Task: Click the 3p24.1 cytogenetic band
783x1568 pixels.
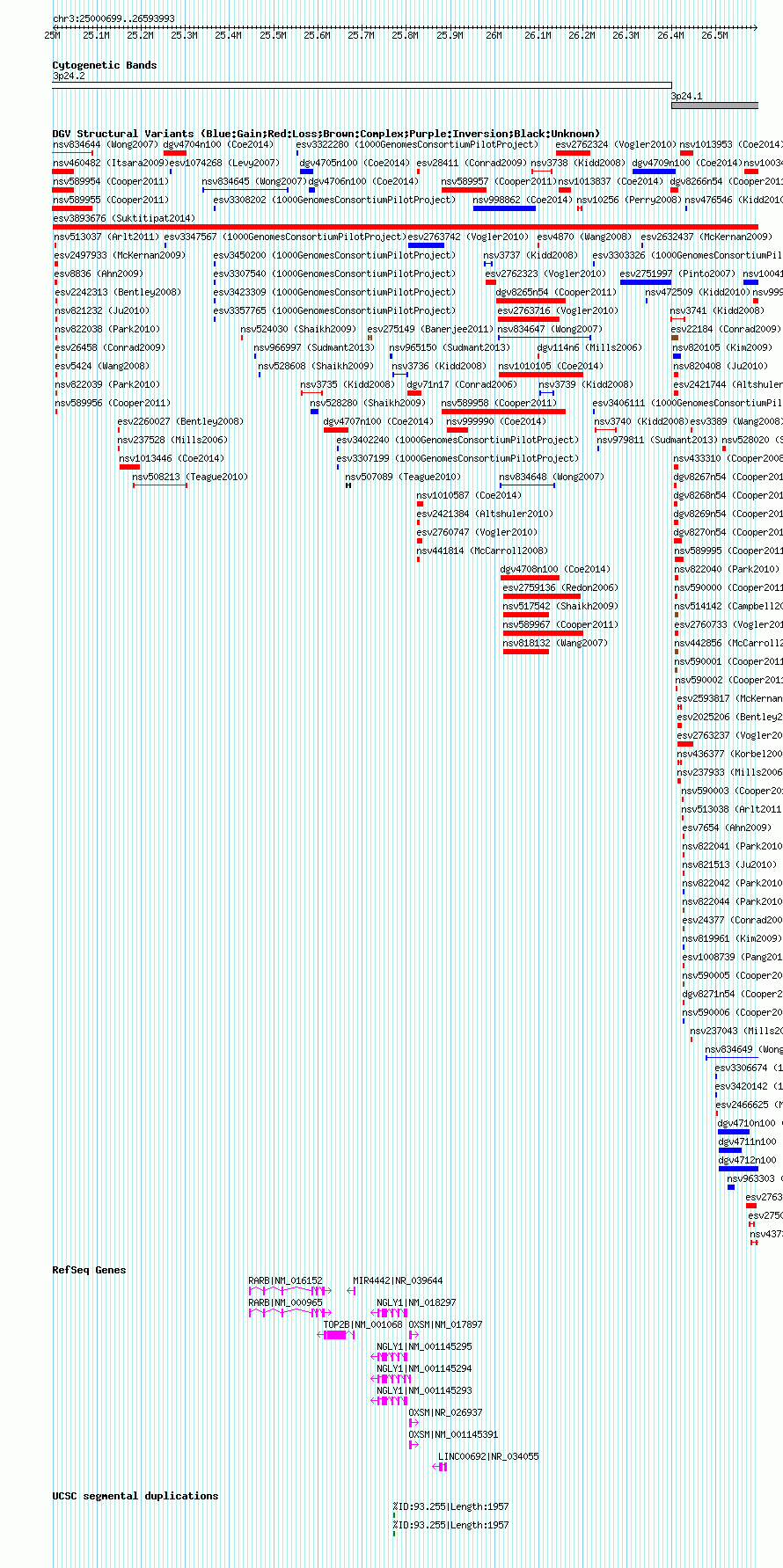Action: click(714, 106)
